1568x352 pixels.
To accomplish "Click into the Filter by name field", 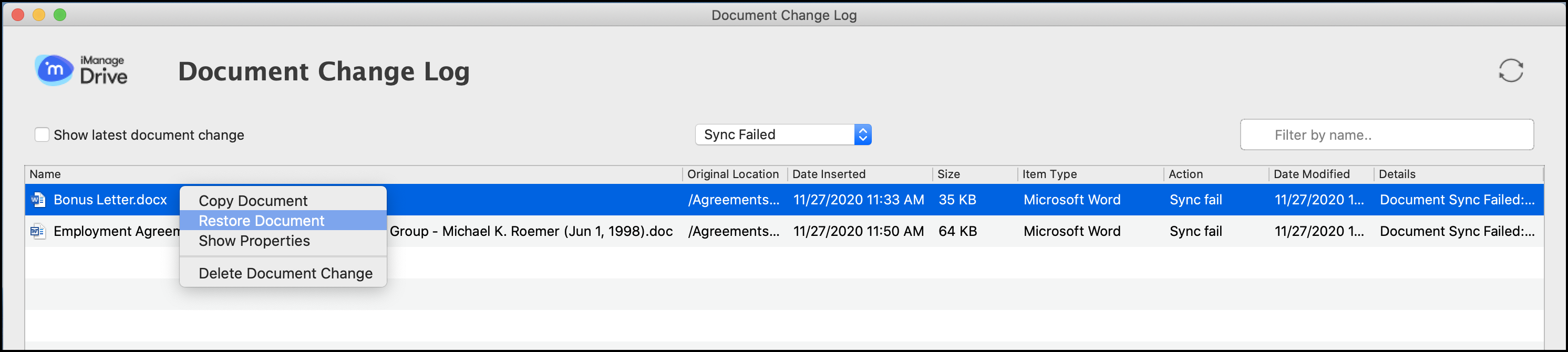I will [x=1386, y=134].
